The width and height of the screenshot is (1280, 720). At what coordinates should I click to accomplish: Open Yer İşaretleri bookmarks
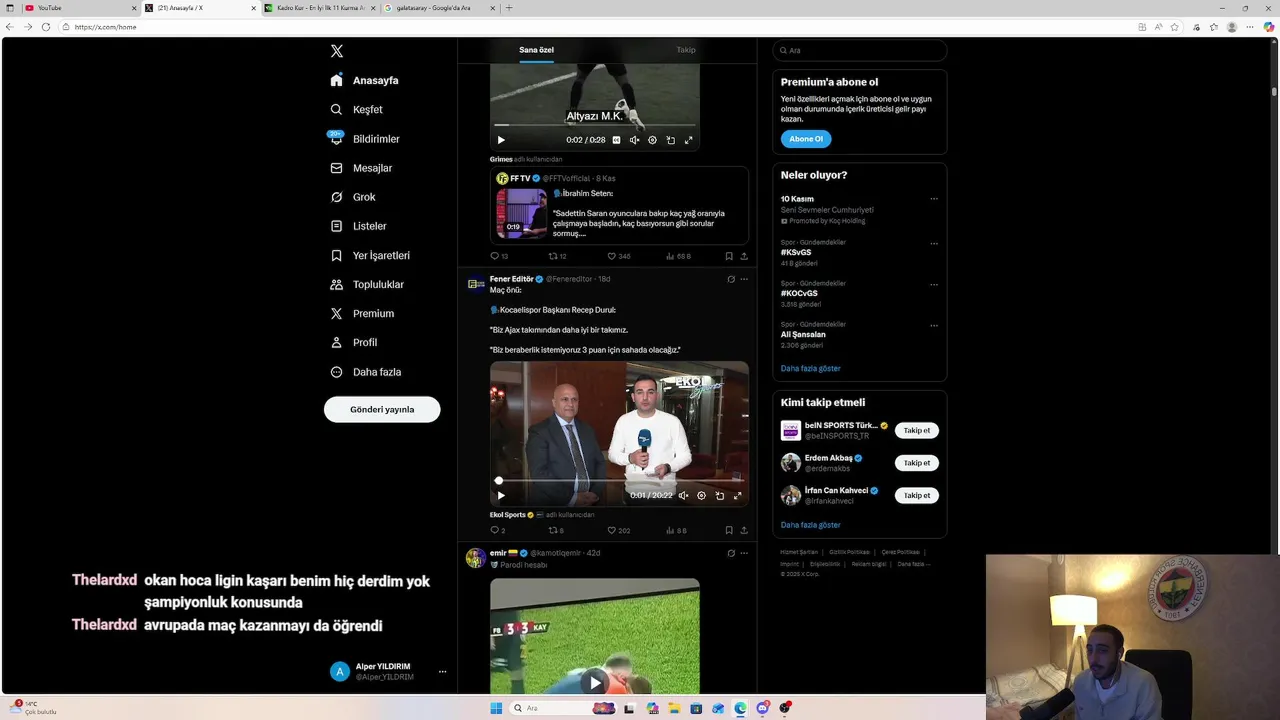pyautogui.click(x=370, y=255)
